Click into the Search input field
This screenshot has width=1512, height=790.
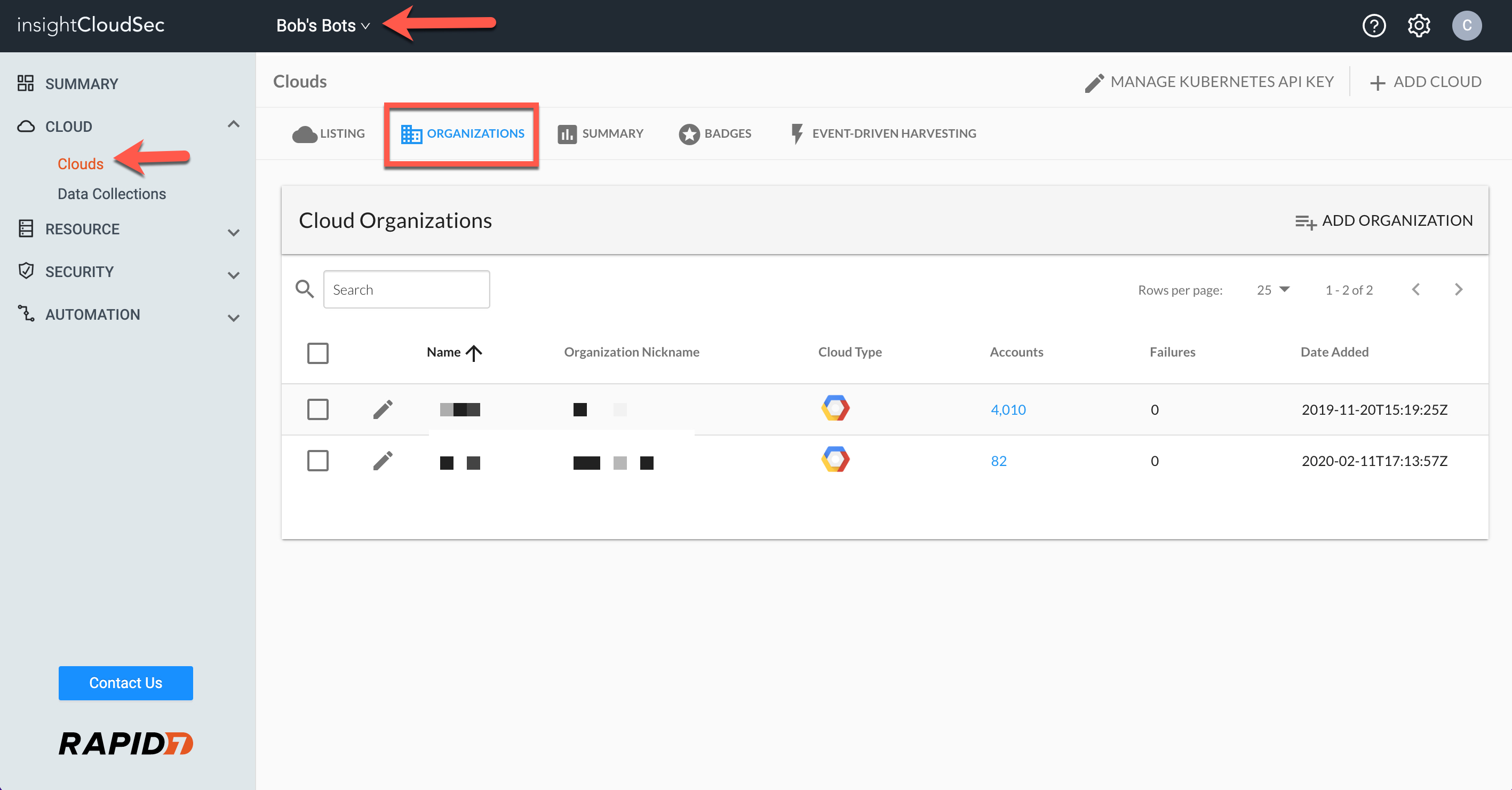tap(406, 289)
